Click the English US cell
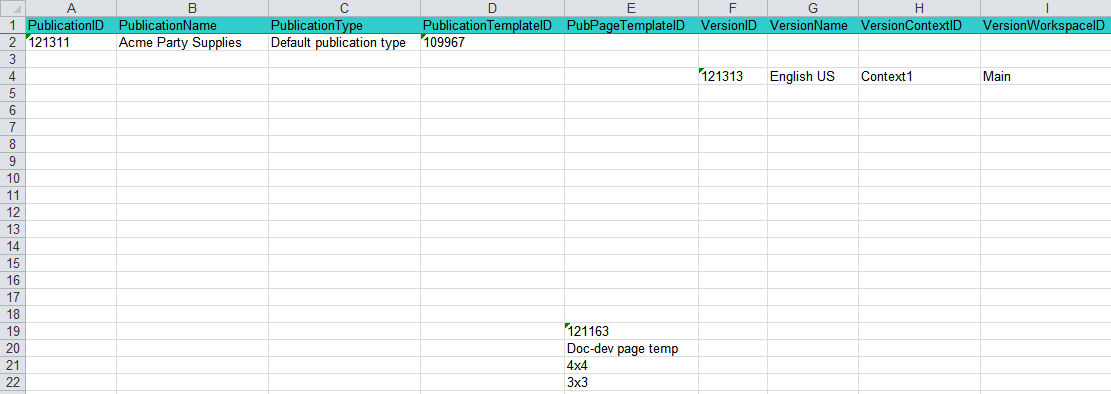This screenshot has height=394, width=1111. (x=813, y=77)
